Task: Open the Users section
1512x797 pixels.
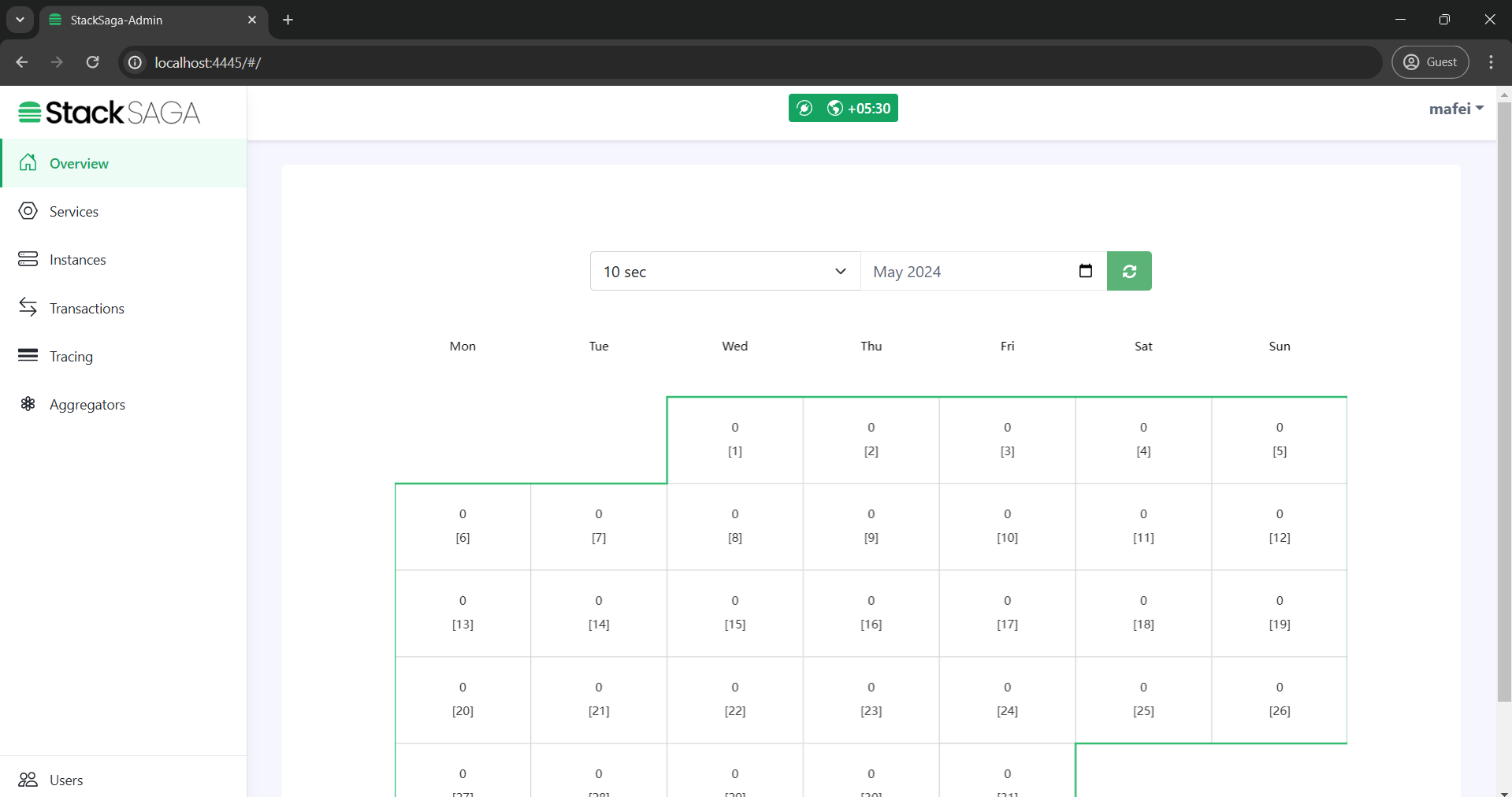Action: pyautogui.click(x=66, y=780)
